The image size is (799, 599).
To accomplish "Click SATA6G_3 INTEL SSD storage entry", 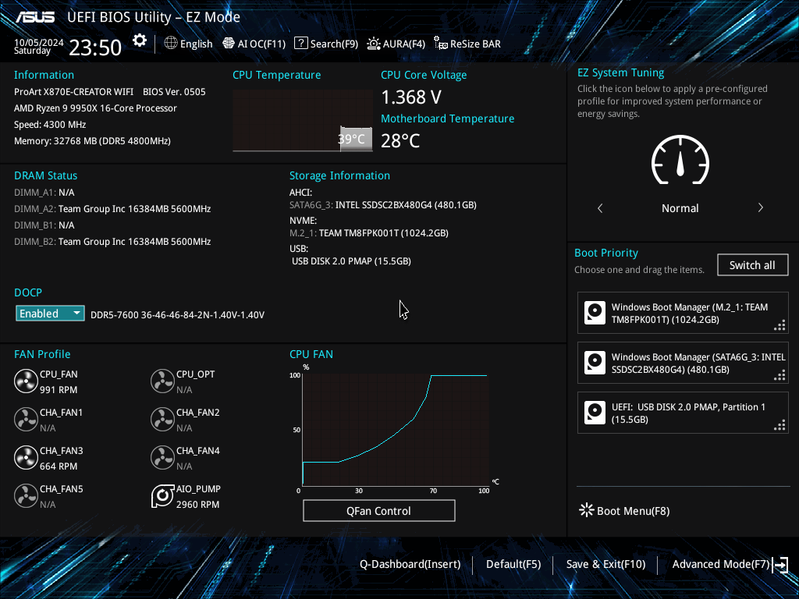I will [383, 205].
